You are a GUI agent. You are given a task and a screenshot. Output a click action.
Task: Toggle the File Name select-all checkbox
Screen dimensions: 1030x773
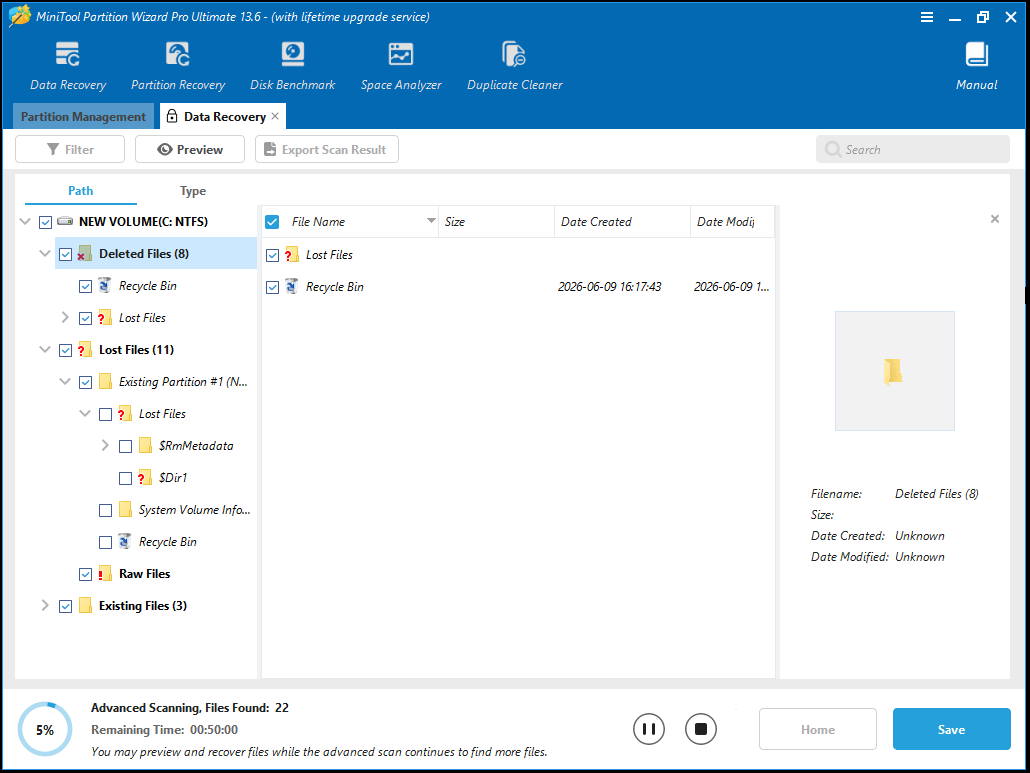point(272,222)
